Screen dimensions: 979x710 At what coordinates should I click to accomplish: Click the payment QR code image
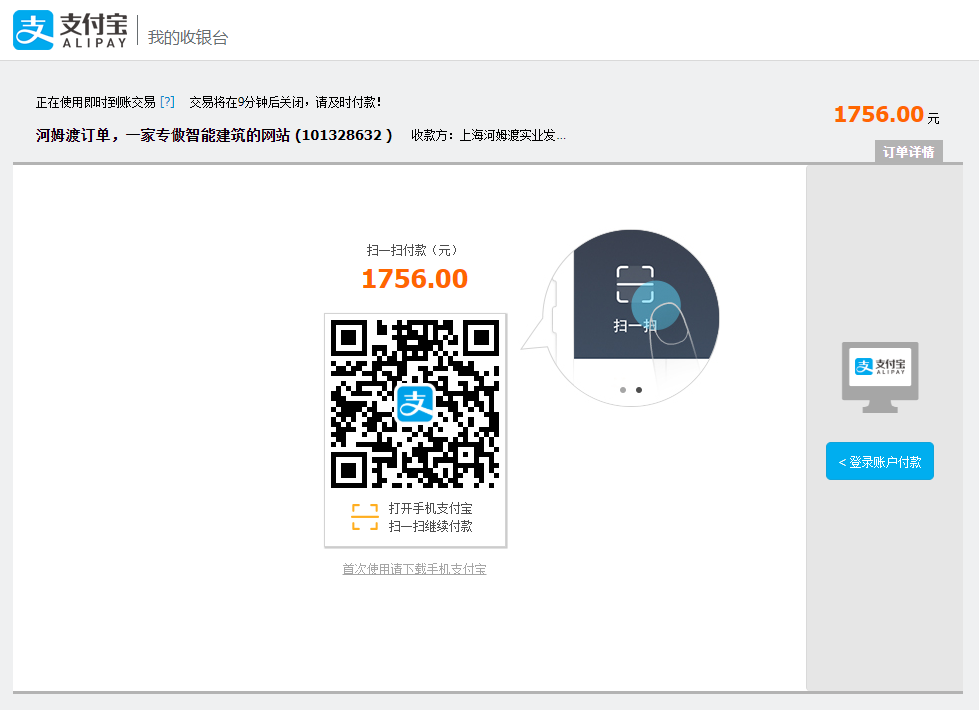point(415,404)
